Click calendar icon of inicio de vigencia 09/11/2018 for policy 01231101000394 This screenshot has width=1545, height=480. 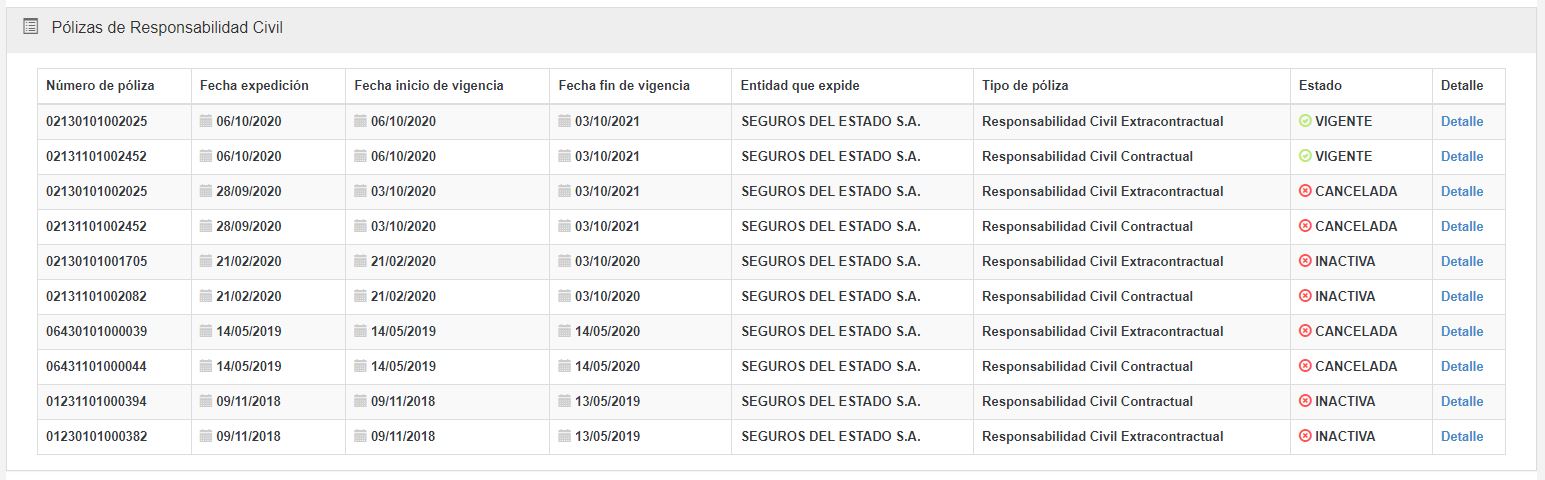click(361, 401)
